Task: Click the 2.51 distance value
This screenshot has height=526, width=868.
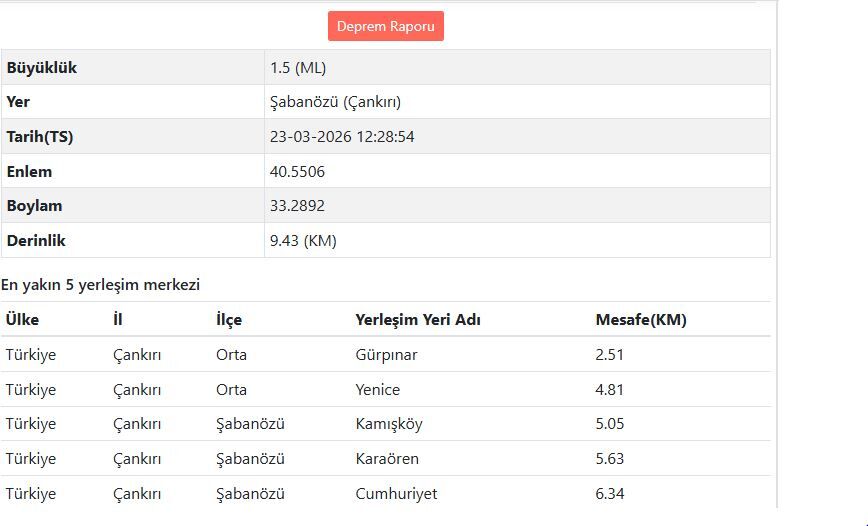Action: click(x=609, y=355)
